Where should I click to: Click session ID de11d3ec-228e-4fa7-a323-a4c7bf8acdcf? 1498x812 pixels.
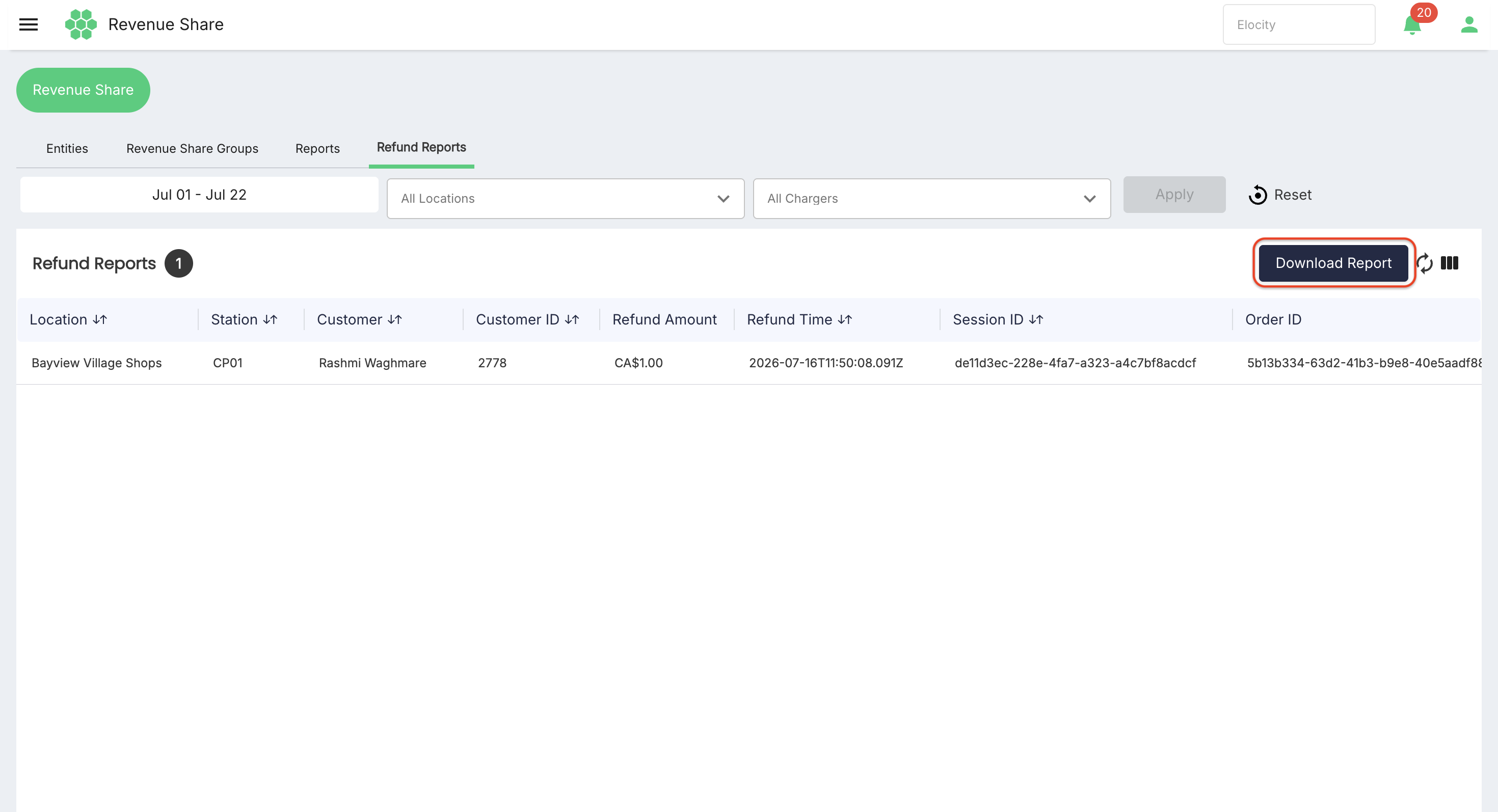(1075, 363)
